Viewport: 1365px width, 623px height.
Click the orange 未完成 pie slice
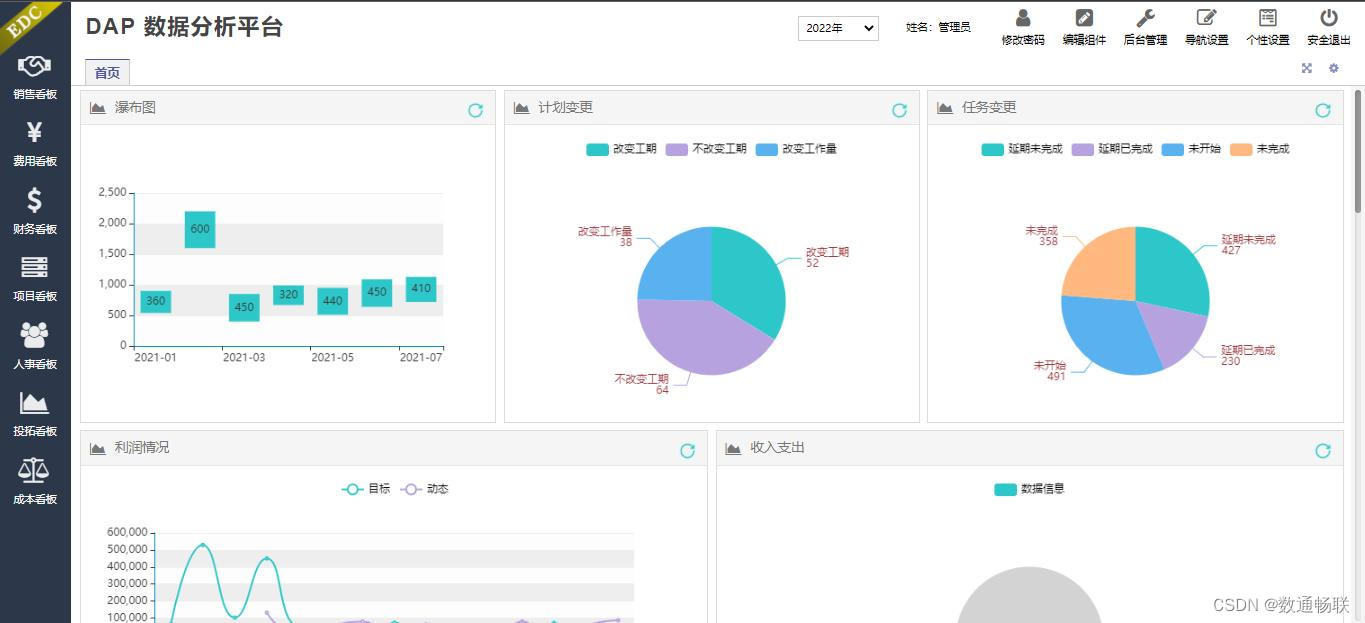(1101, 266)
